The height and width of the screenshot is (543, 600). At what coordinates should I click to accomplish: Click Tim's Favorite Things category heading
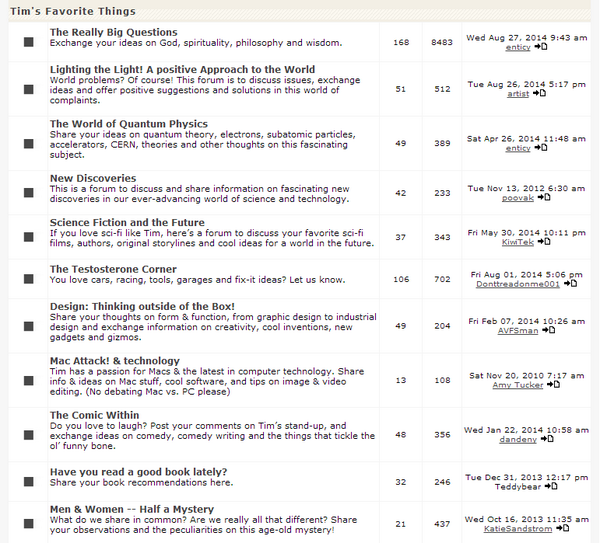pos(73,11)
